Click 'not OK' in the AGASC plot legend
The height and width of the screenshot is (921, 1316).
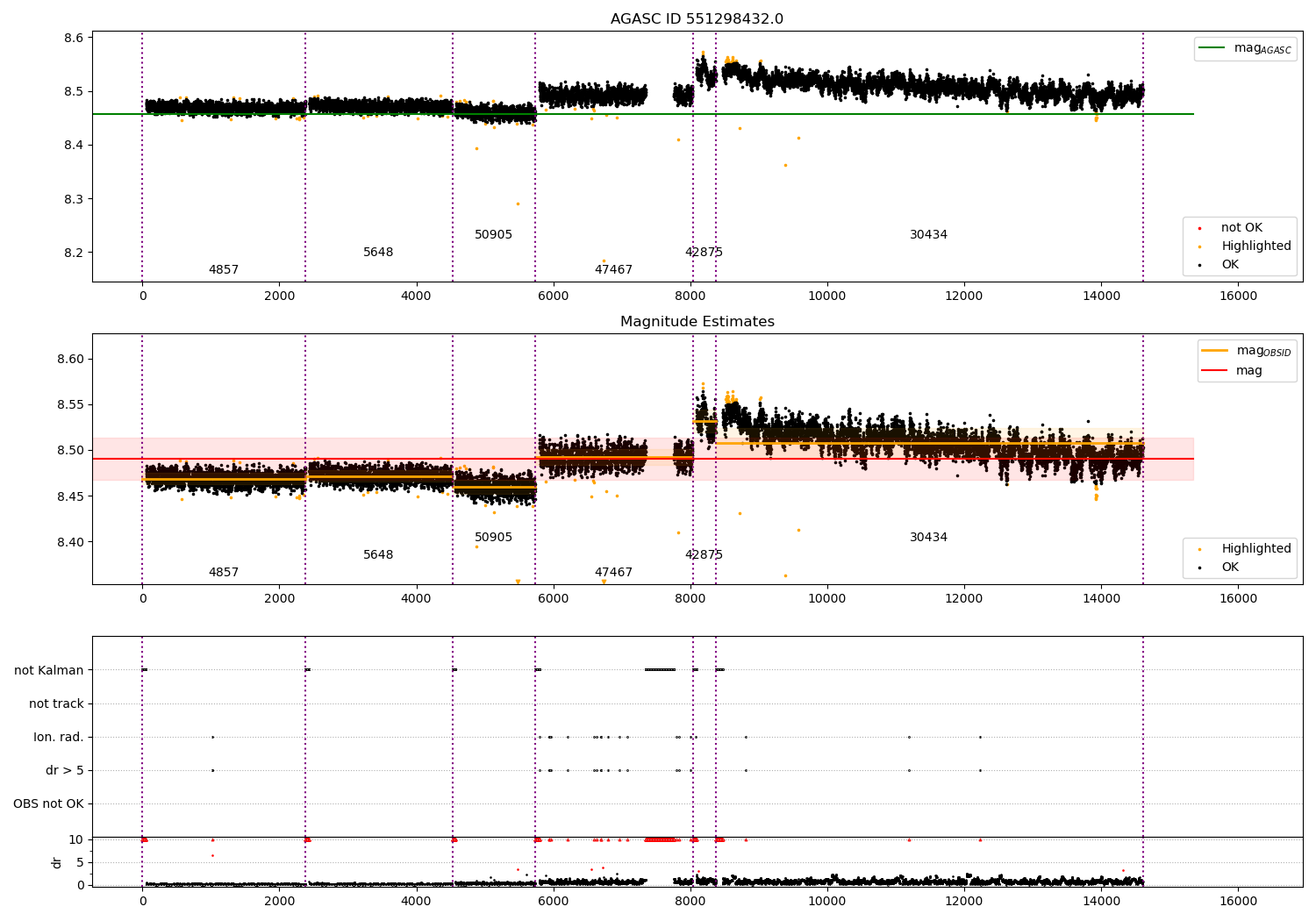coord(1241,228)
